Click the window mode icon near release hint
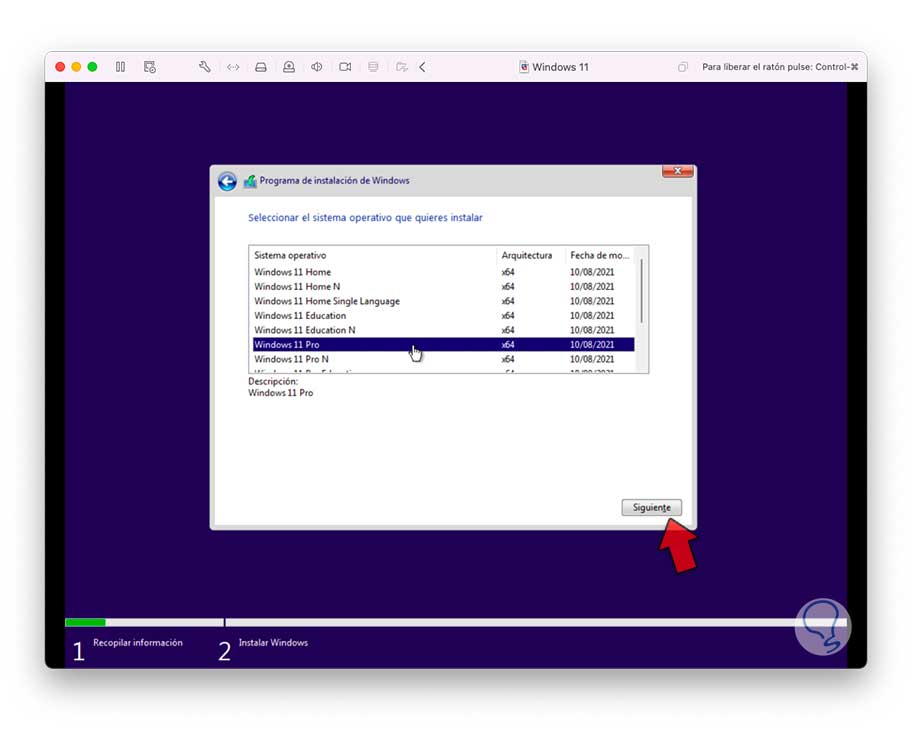912x750 pixels. click(683, 67)
